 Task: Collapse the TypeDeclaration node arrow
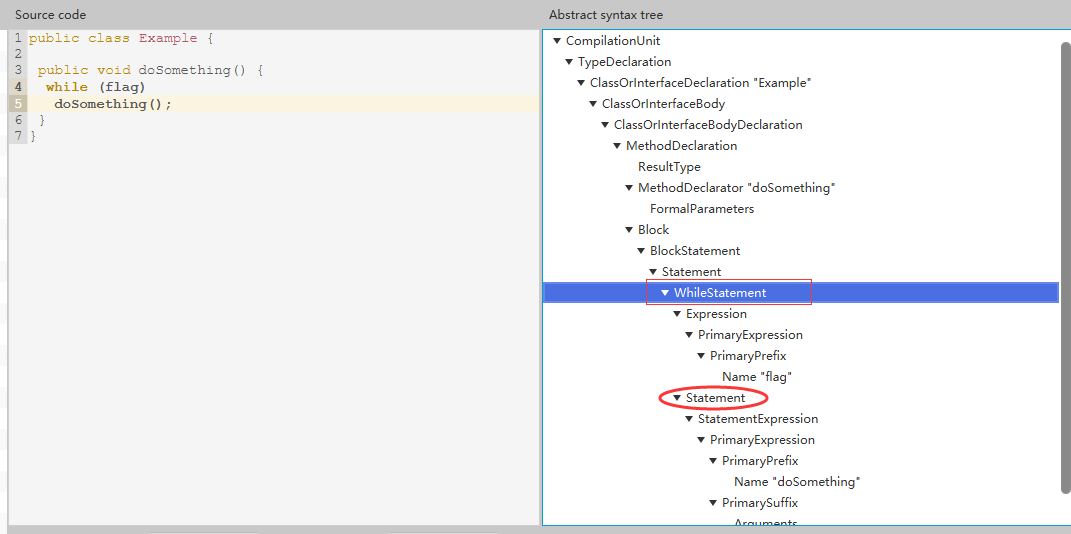click(x=568, y=62)
